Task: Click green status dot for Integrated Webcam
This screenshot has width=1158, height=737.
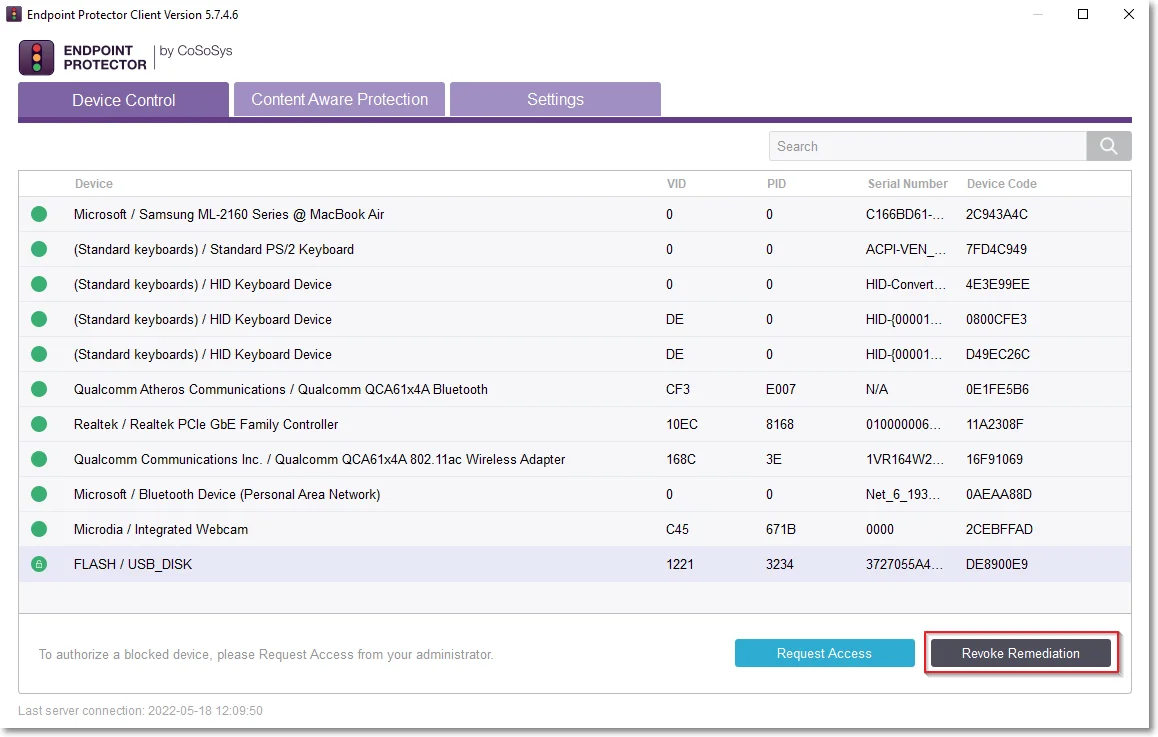Action: 39,529
